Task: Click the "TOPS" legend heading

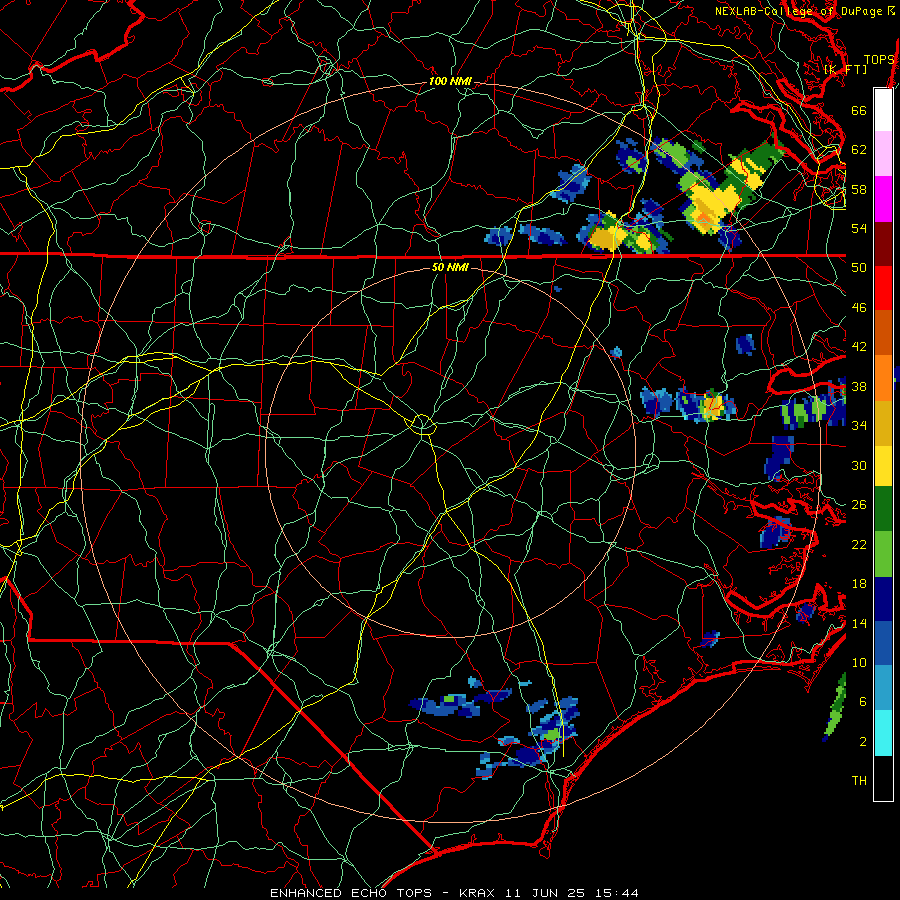Action: 879,59
